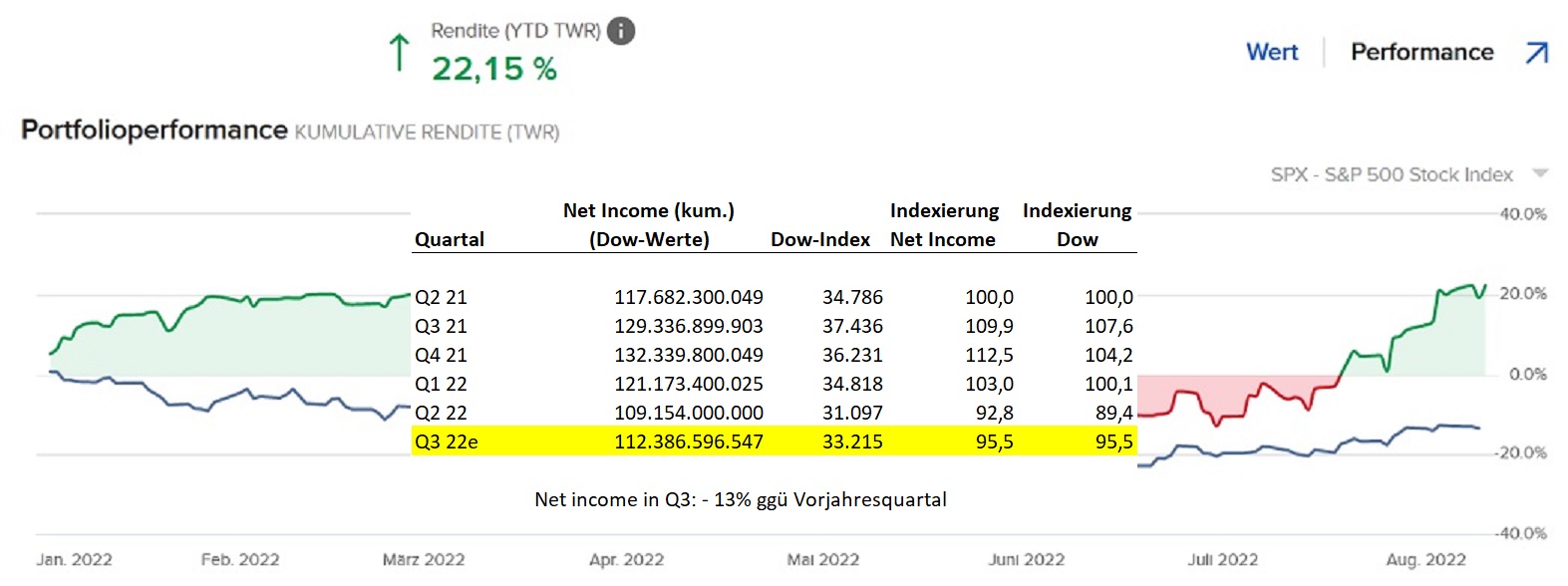1568x586 pixels.
Task: Click the Aug. 2022 axis label
Action: (1425, 560)
